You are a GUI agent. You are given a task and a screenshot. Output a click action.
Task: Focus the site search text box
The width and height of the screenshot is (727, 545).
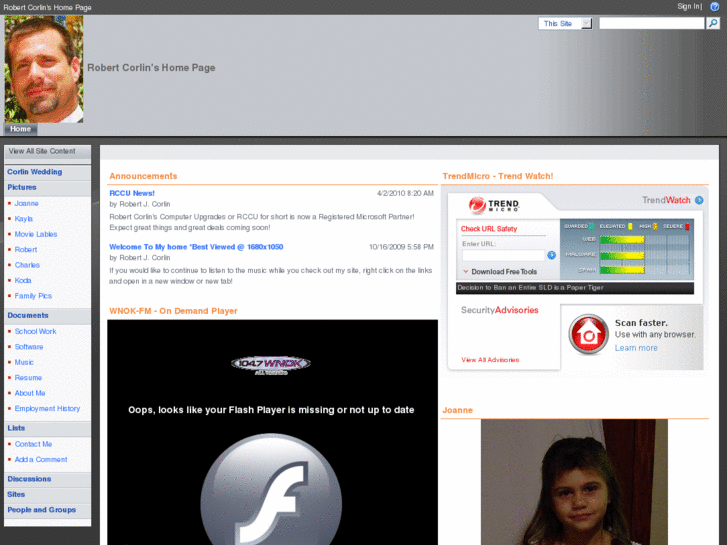651,23
